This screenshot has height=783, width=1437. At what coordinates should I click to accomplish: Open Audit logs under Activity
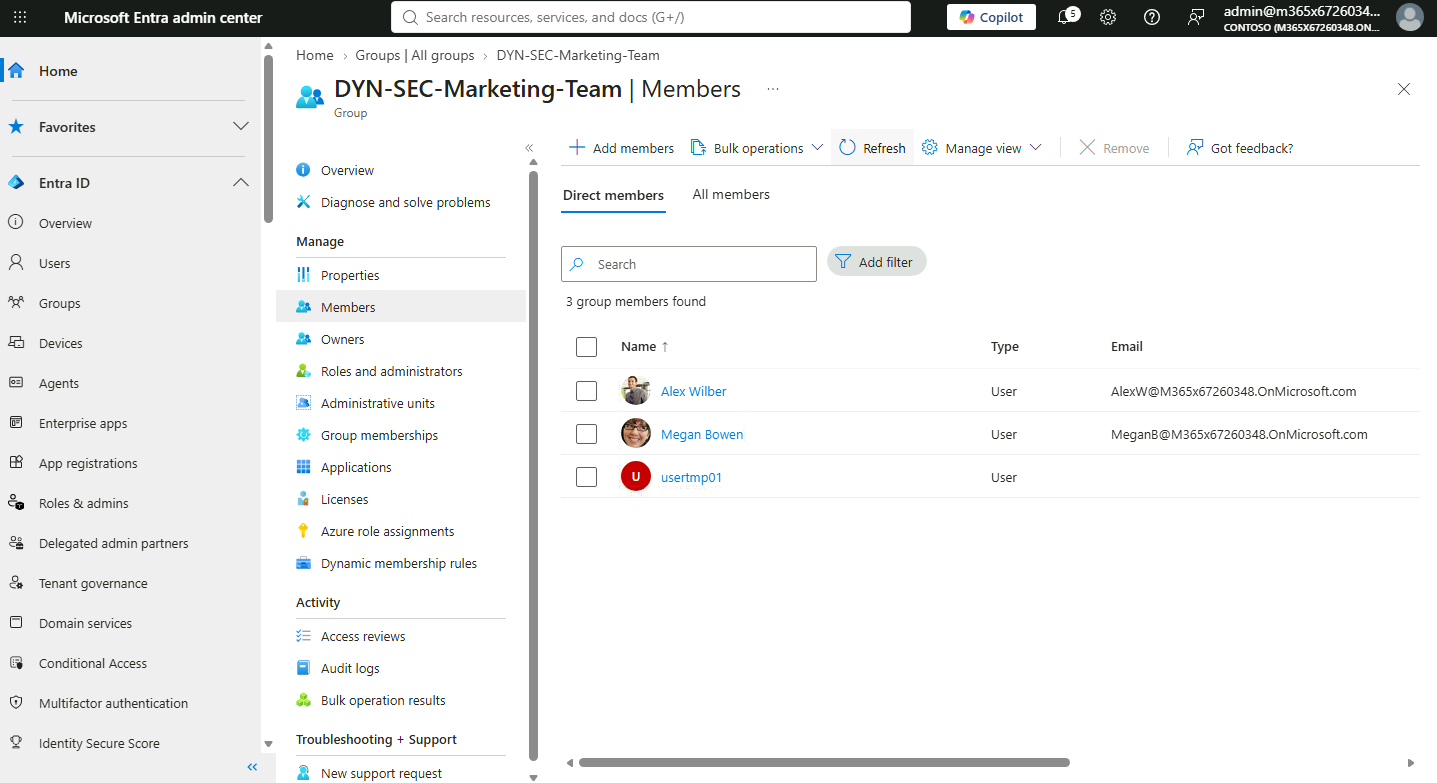tap(350, 668)
